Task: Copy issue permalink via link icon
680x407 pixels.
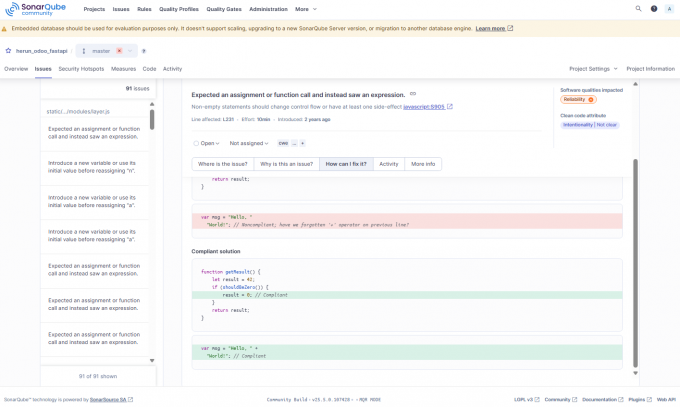Action: click(413, 94)
